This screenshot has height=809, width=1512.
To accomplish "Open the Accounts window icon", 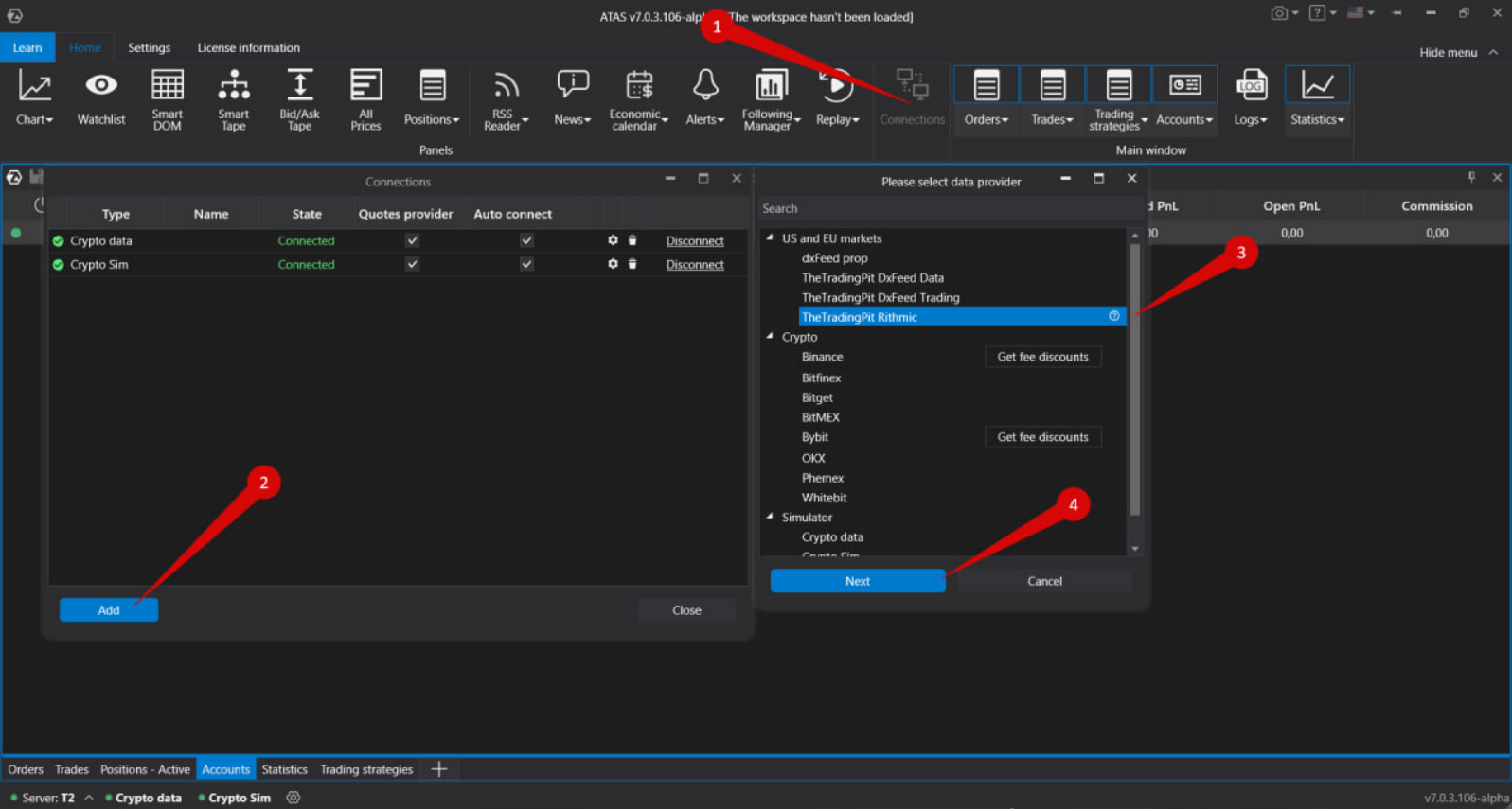I will (x=1185, y=85).
